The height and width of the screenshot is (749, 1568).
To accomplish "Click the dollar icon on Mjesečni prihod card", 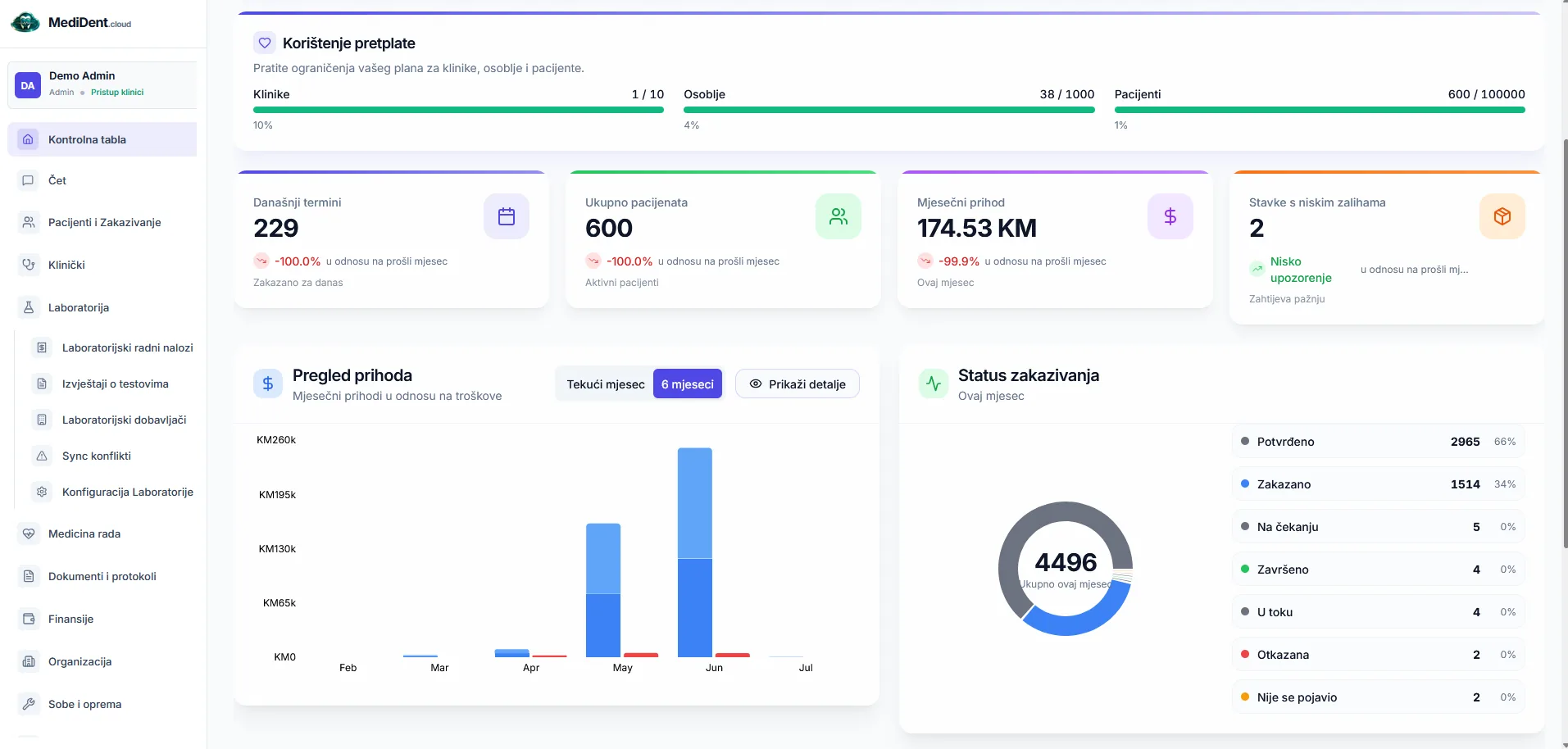I will pyautogui.click(x=1170, y=216).
